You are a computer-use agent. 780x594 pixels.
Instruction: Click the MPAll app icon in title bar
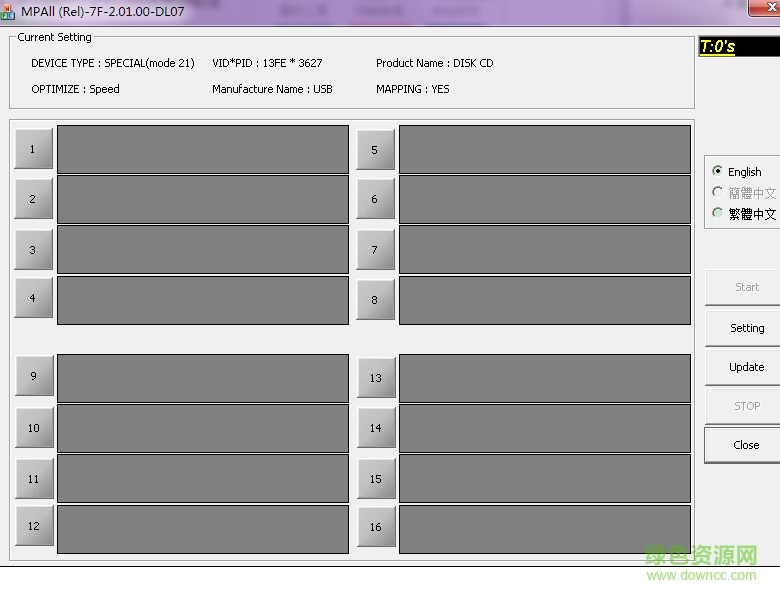pyautogui.click(x=8, y=12)
